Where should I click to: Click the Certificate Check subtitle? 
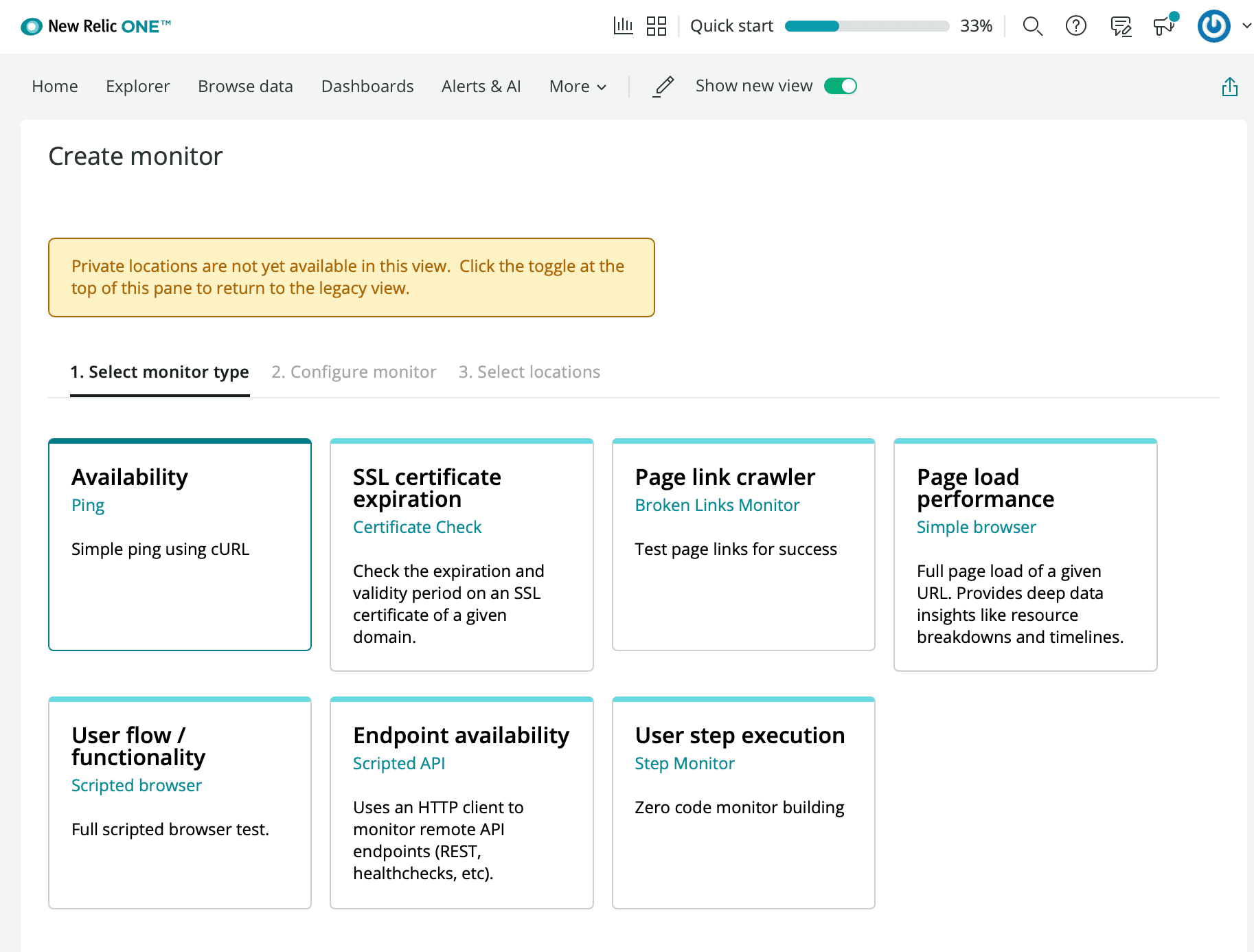[418, 528]
